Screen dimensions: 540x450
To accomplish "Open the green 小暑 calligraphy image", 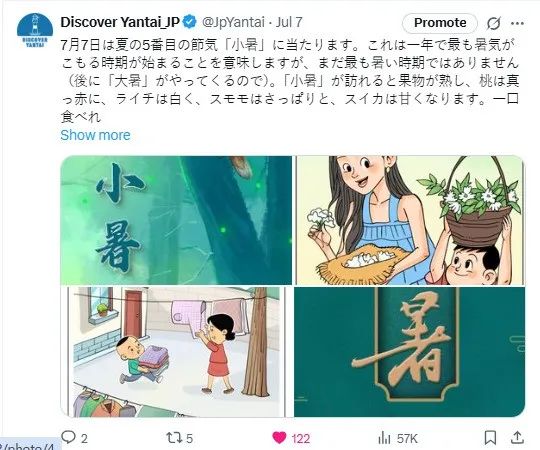I will pos(176,220).
